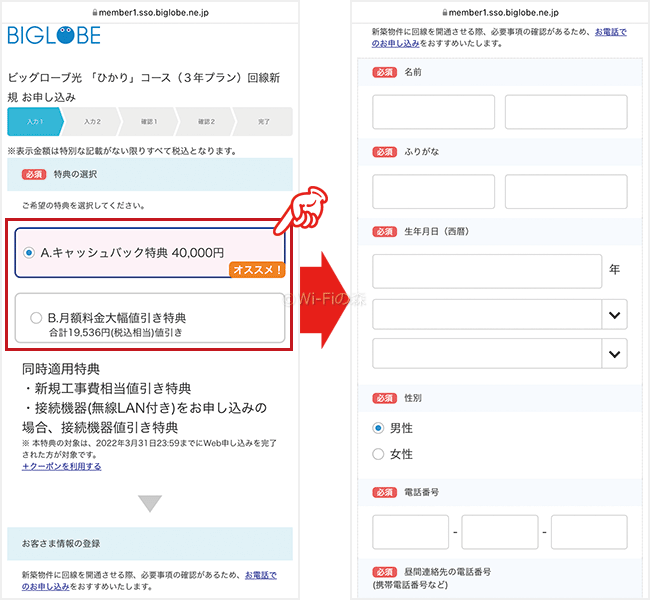
Task: Choose the 女性 radio button
Action: point(378,454)
